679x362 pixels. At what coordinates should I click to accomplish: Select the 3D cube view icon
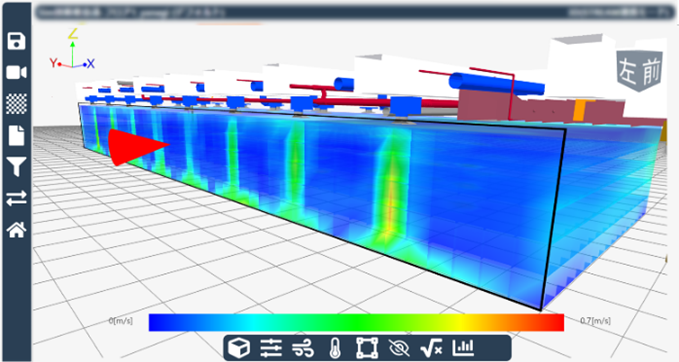[x=239, y=348]
